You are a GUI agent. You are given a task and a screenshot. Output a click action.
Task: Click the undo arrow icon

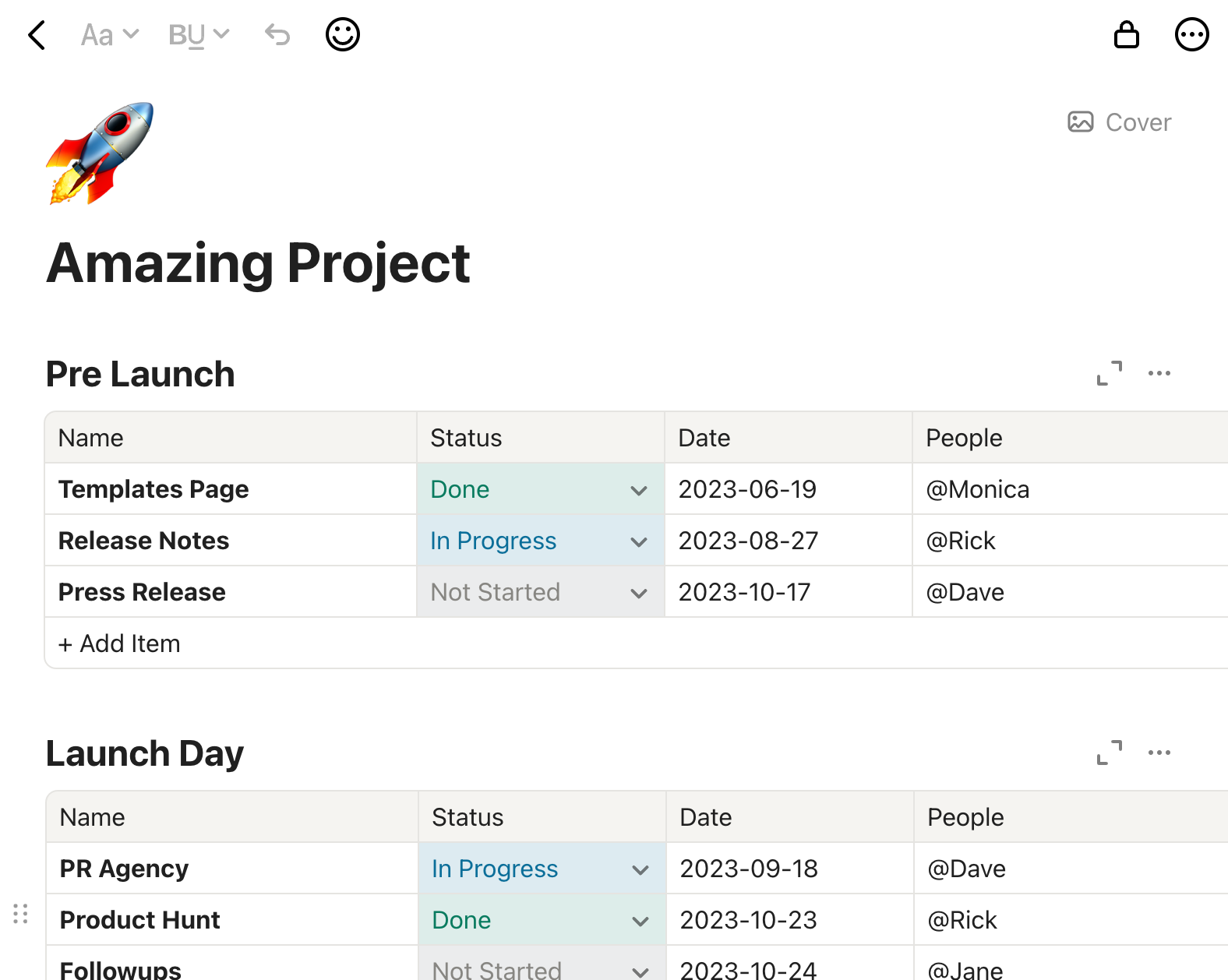(277, 35)
